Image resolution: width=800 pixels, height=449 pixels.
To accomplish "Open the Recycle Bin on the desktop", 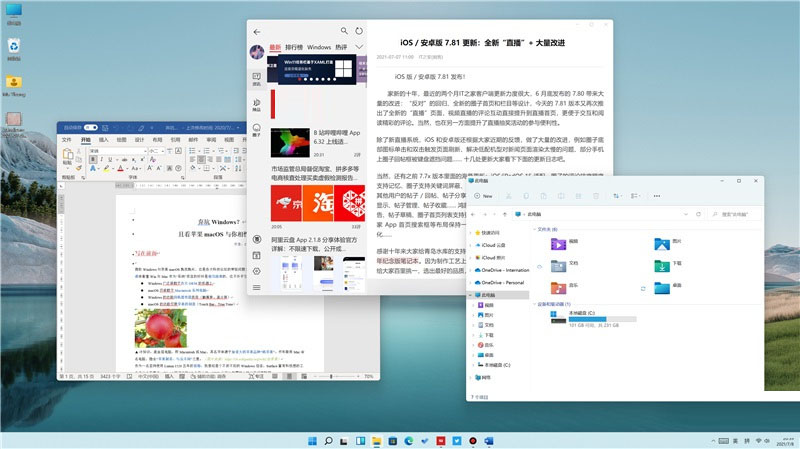I will [14, 46].
